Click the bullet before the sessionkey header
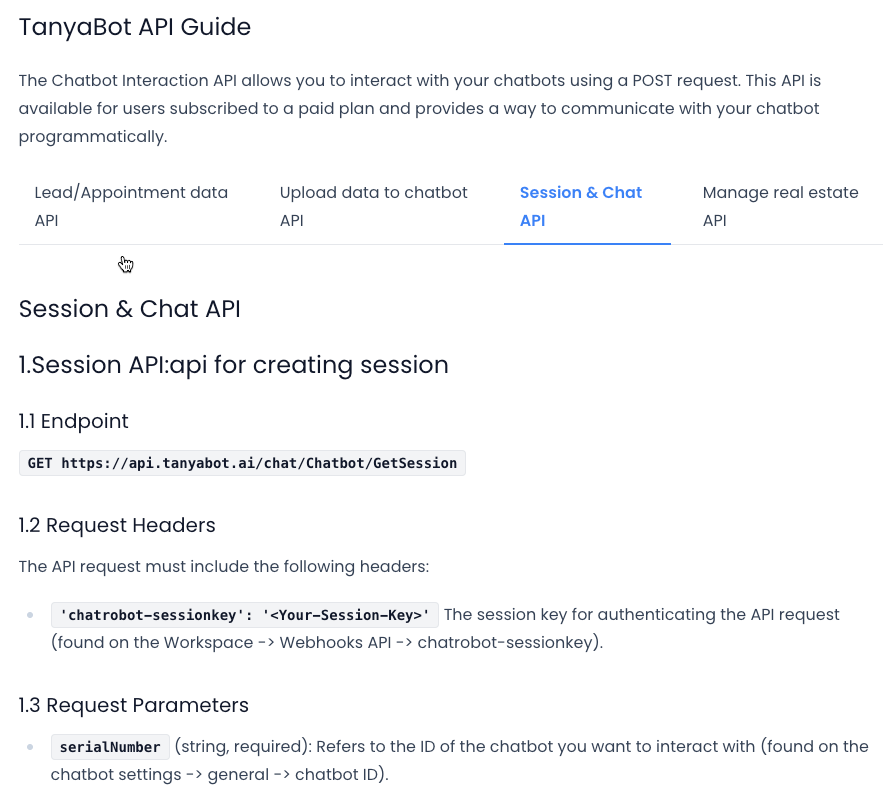 click(31, 615)
